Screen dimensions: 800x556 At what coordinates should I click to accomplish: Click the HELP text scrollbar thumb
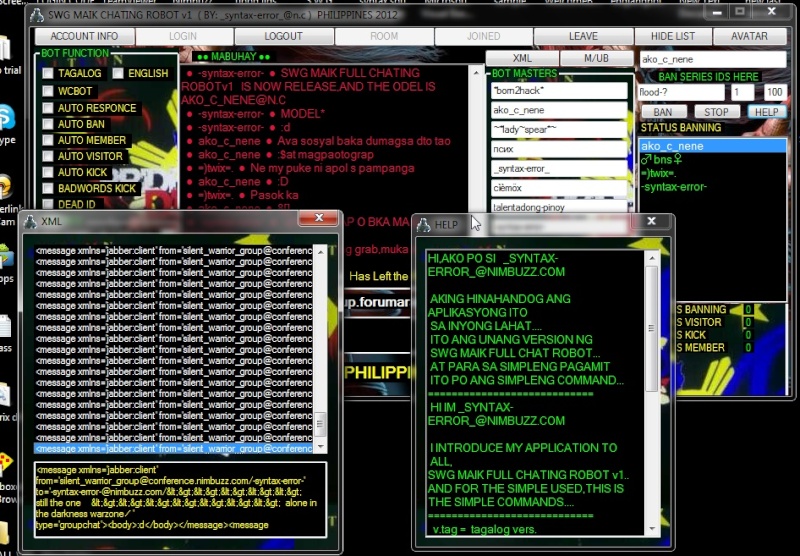[652, 328]
